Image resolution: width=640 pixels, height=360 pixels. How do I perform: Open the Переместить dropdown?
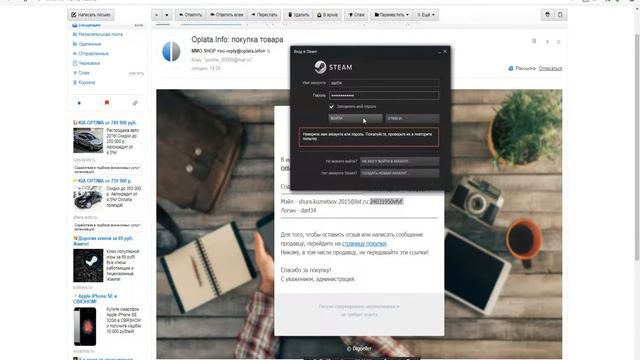391,15
